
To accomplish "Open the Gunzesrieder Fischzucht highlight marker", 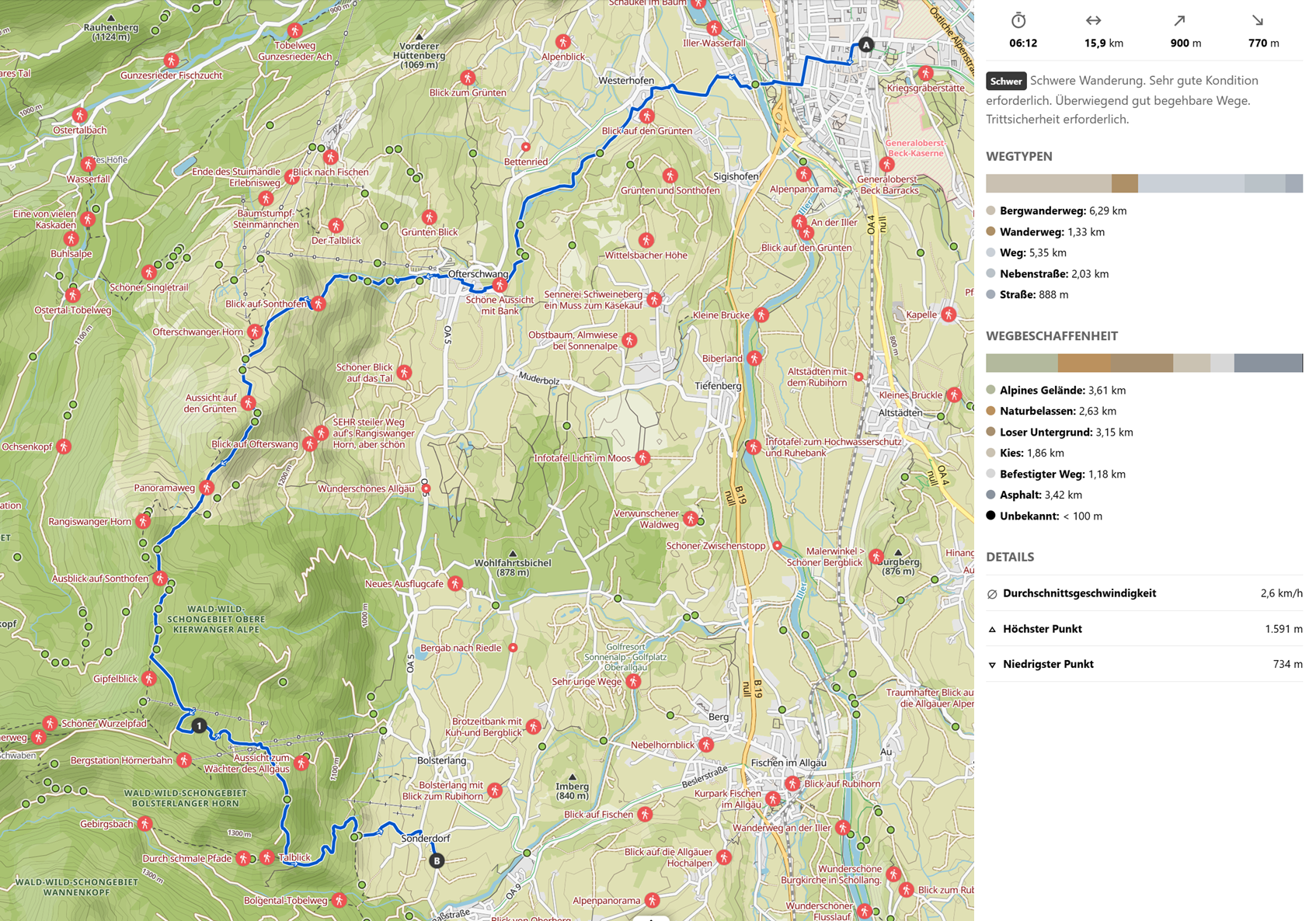I will click(x=171, y=61).
